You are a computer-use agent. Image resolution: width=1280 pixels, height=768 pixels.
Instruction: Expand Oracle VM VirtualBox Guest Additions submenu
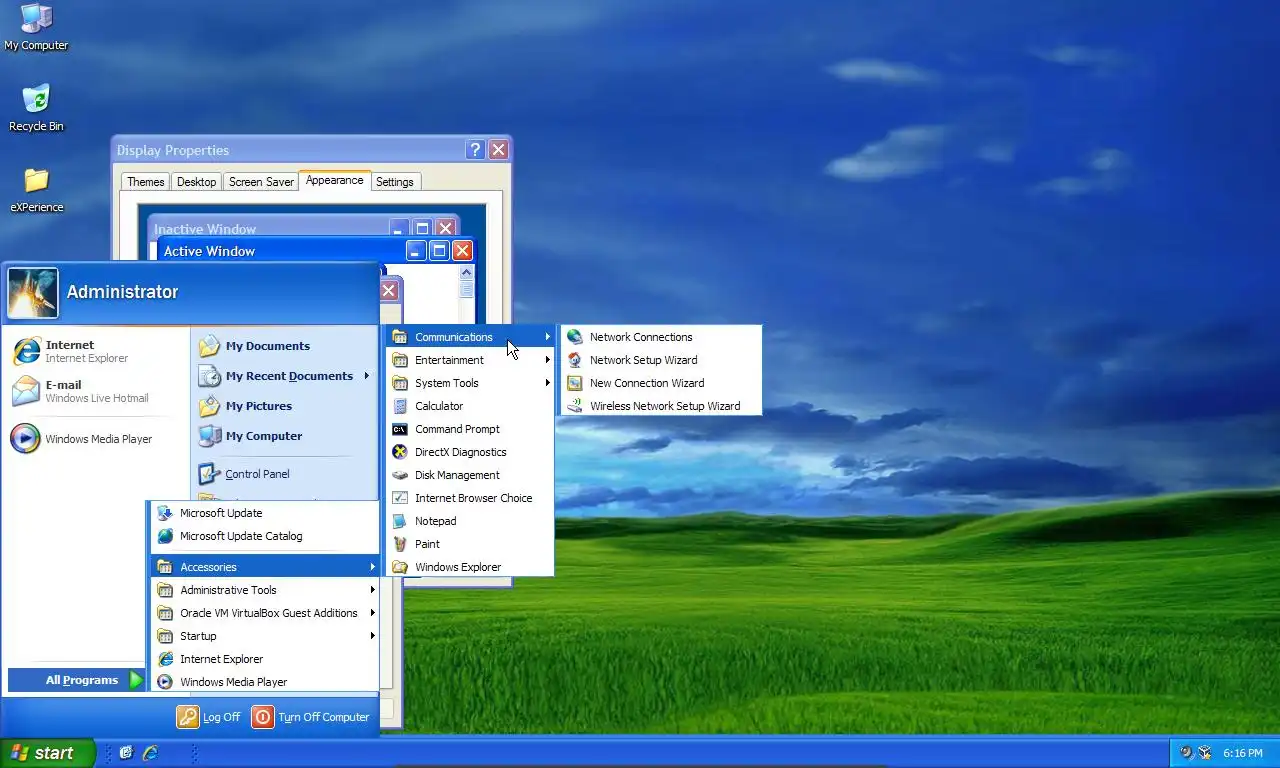(265, 613)
